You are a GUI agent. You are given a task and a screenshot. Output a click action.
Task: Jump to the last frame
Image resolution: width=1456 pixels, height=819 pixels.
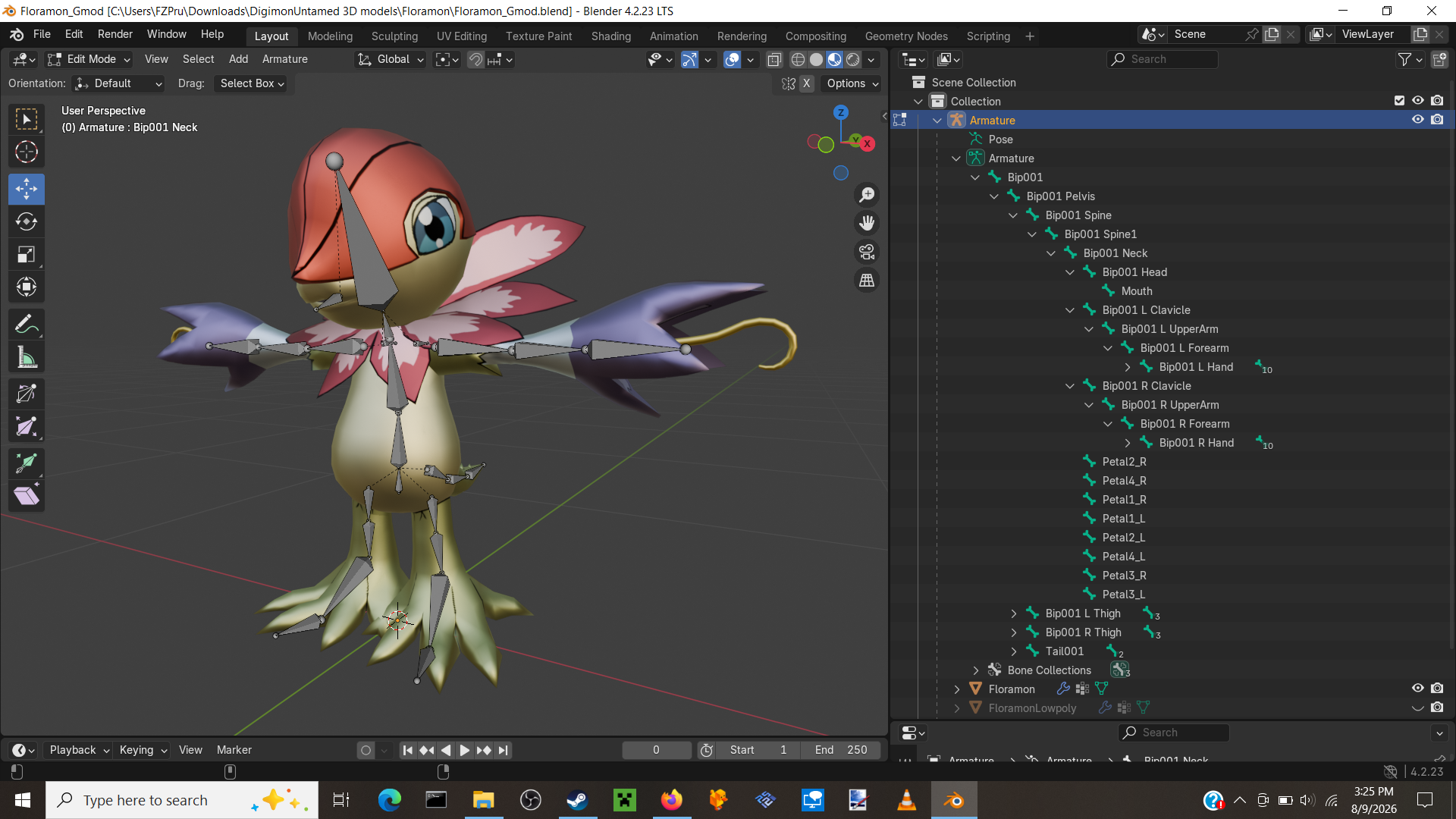(x=503, y=750)
